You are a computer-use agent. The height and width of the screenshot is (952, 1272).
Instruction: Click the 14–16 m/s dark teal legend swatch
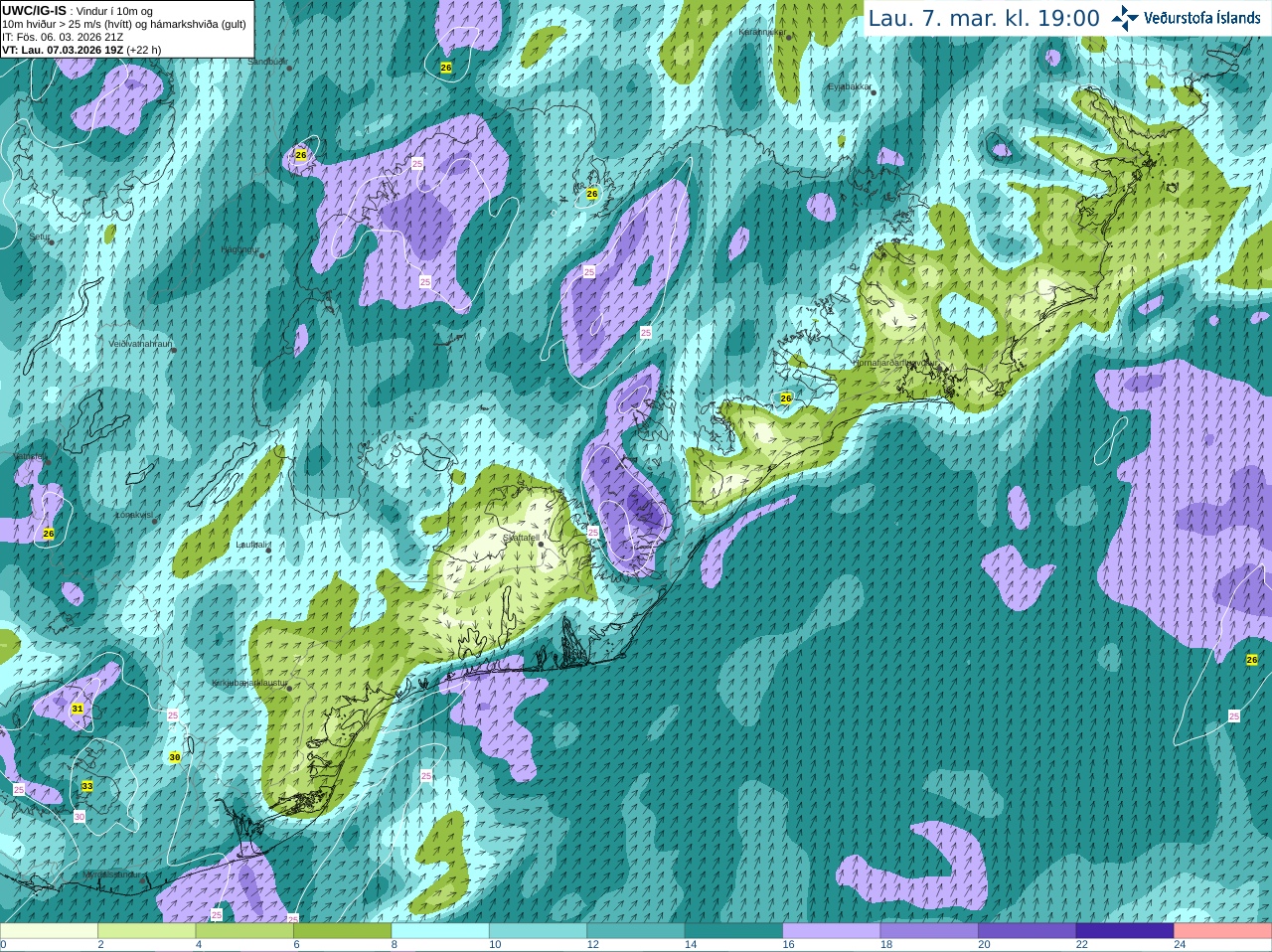click(733, 931)
